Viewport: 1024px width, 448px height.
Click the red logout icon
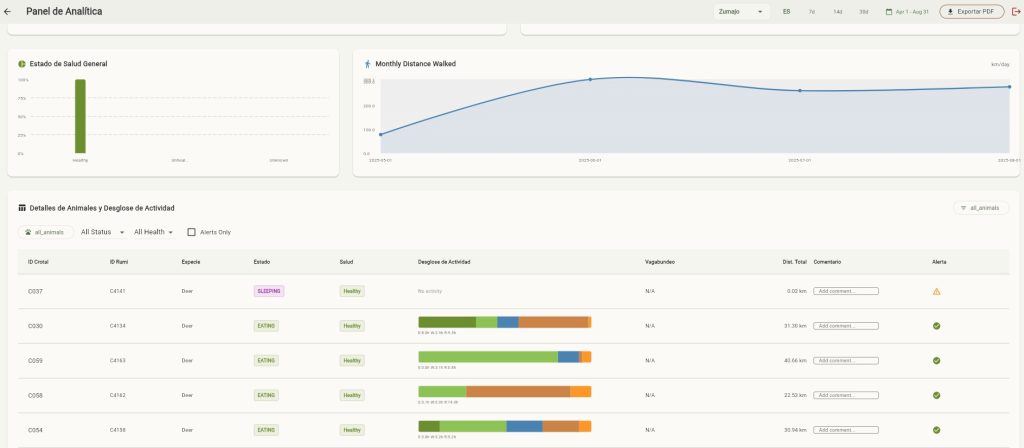(1016, 12)
